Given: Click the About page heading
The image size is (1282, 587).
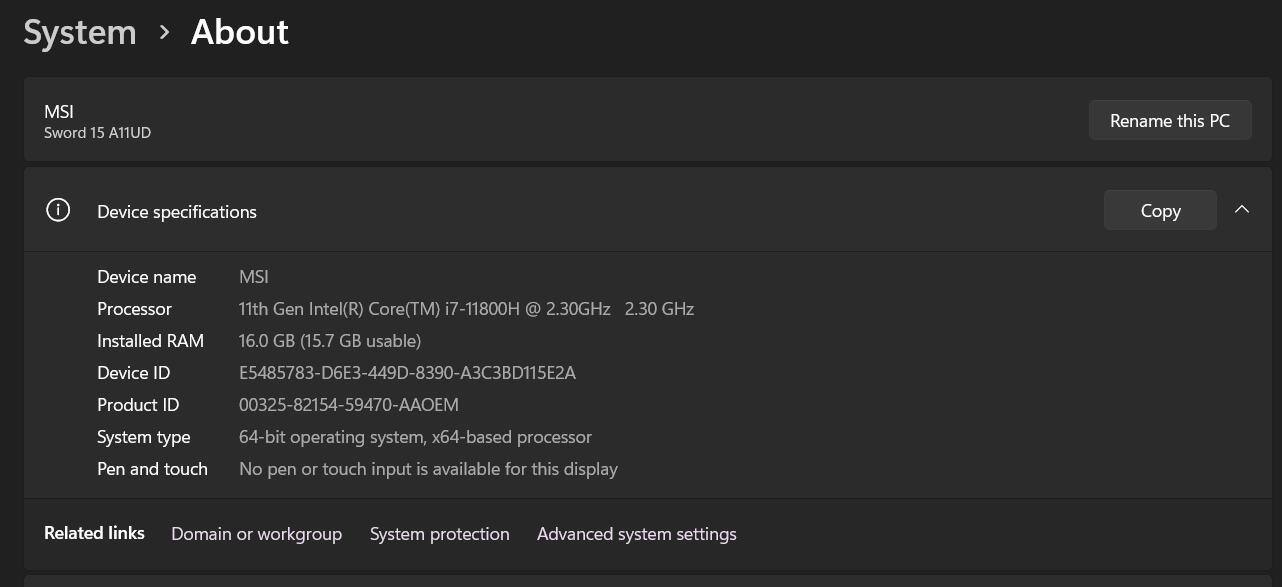Looking at the screenshot, I should coord(240,33).
